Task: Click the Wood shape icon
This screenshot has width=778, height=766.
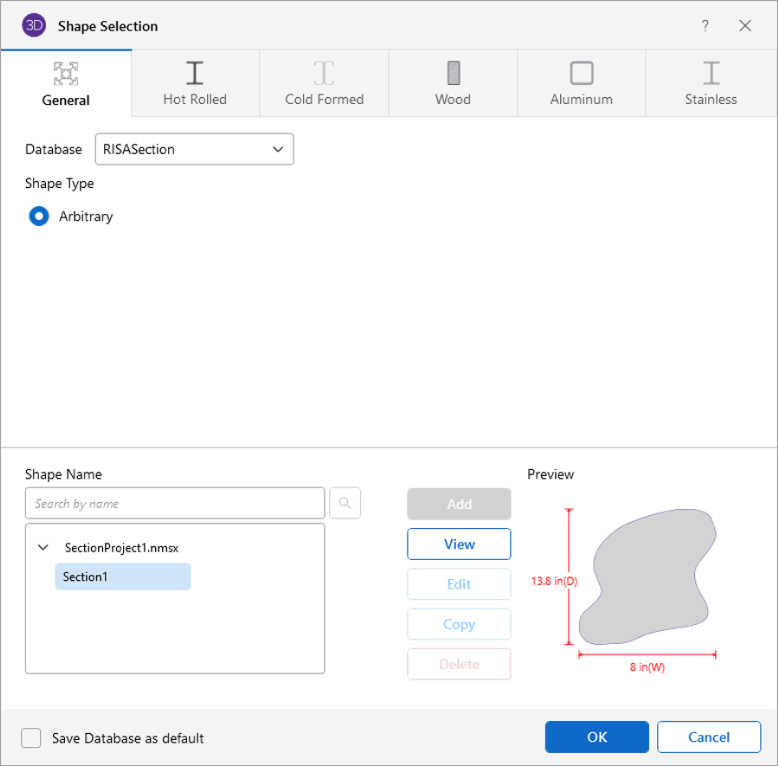Action: [453, 73]
